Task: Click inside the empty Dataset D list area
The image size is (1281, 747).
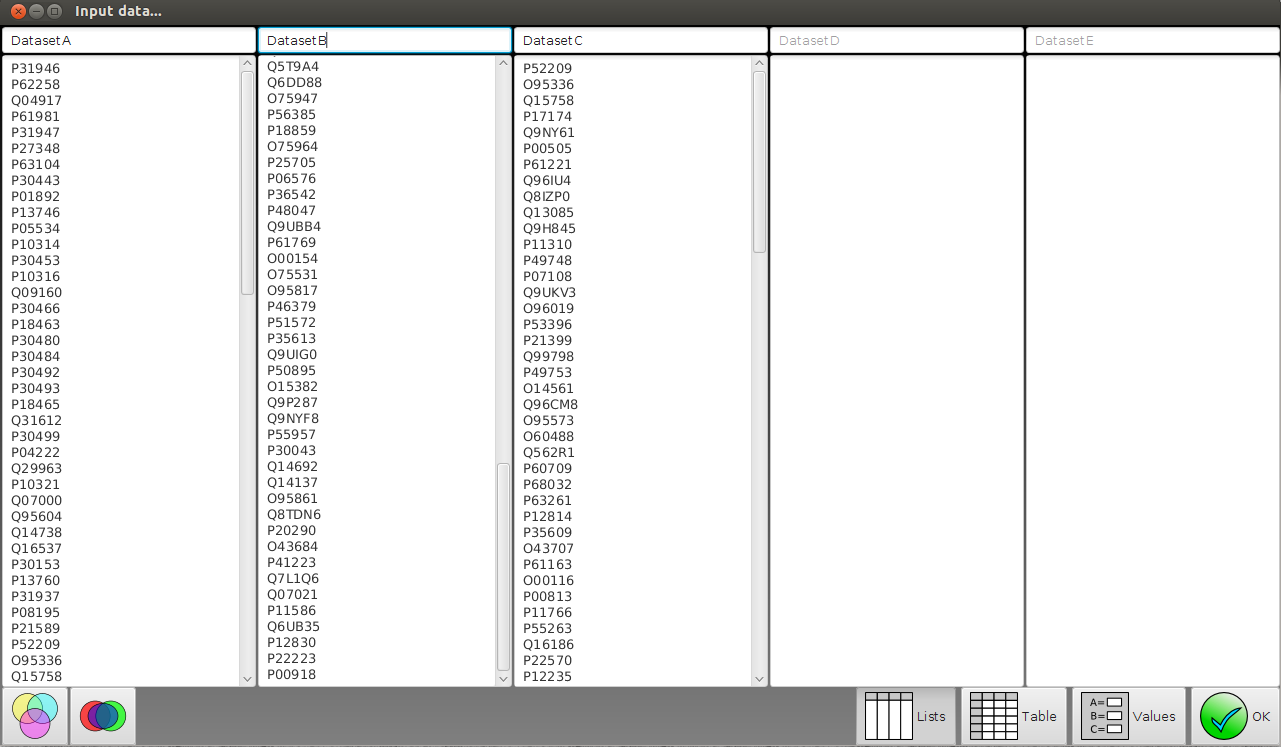Action: pyautogui.click(x=897, y=370)
